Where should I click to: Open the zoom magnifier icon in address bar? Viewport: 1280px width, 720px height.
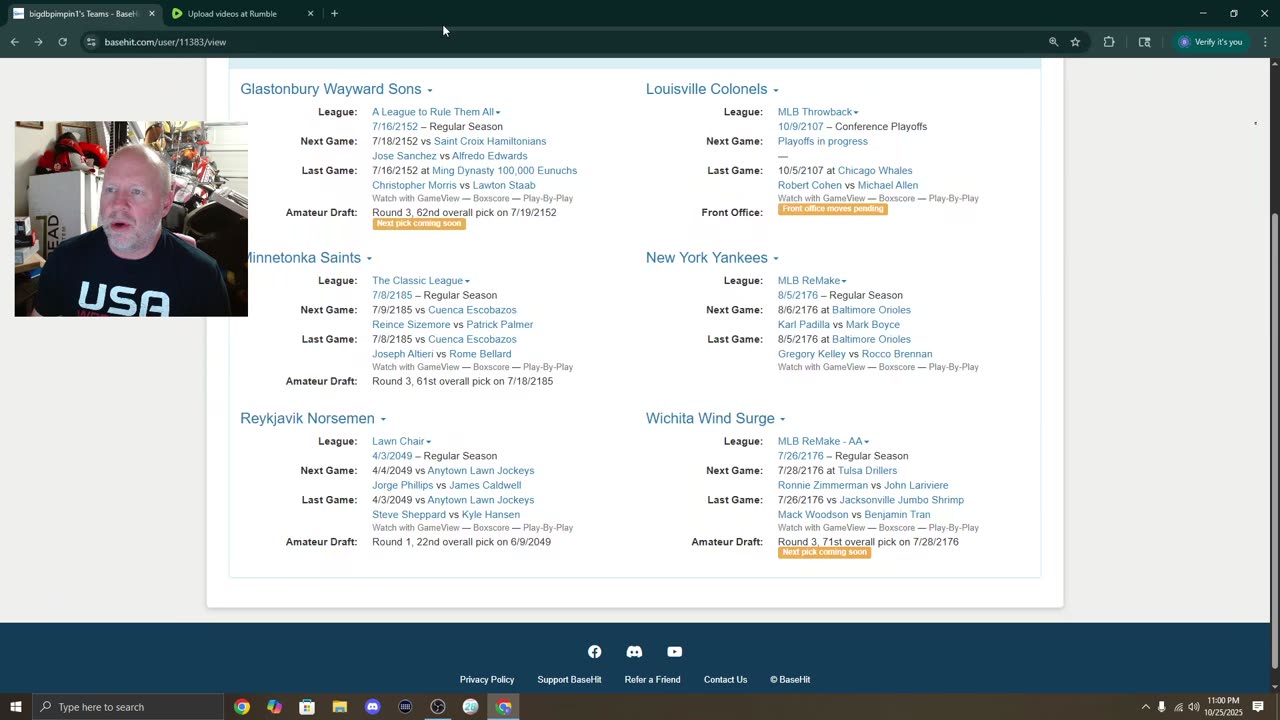pyautogui.click(x=1053, y=42)
